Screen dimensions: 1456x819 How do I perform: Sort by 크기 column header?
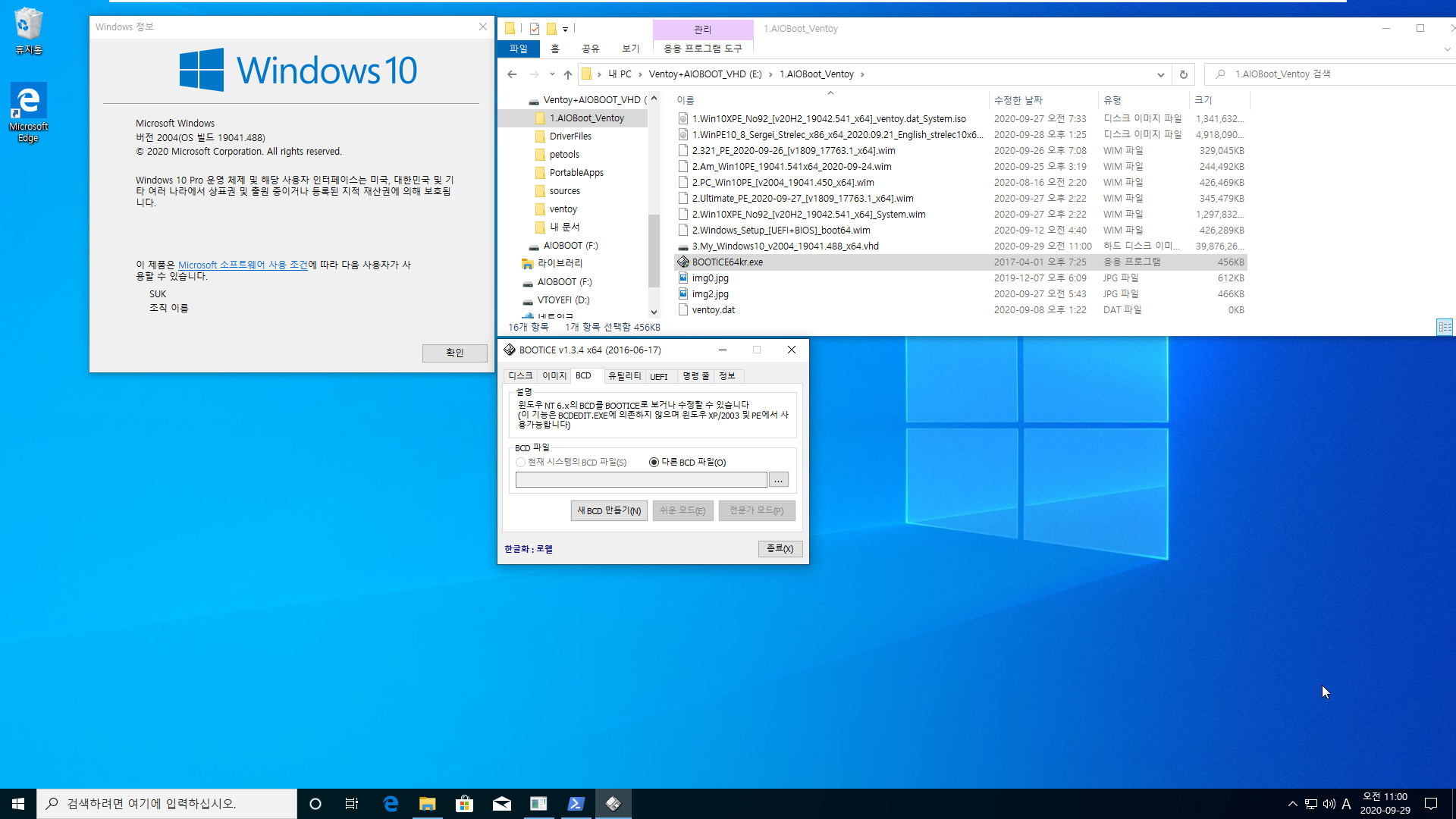[1219, 100]
